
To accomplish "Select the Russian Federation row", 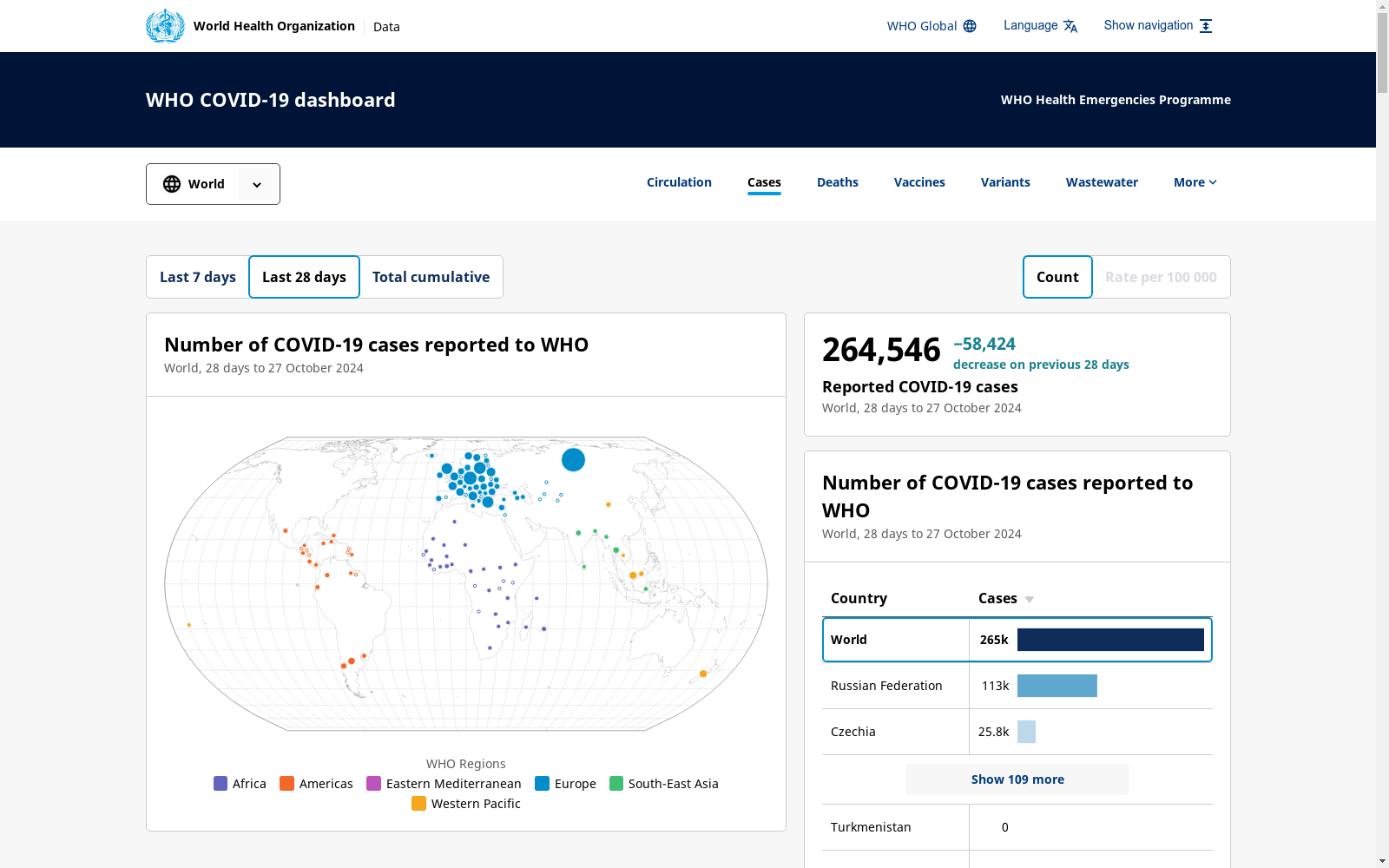I will [1017, 686].
